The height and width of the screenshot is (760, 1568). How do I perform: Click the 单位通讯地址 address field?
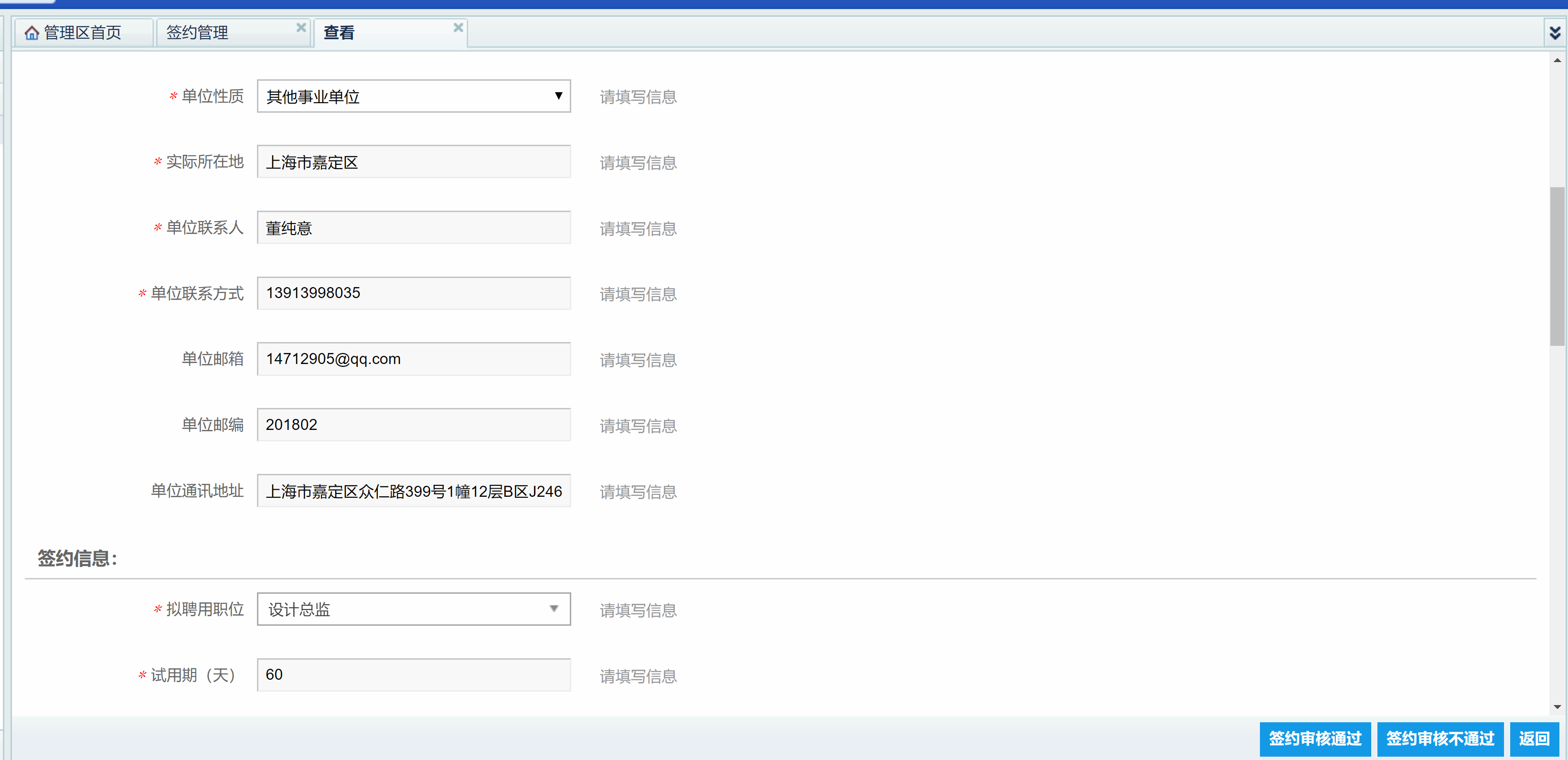(x=414, y=491)
